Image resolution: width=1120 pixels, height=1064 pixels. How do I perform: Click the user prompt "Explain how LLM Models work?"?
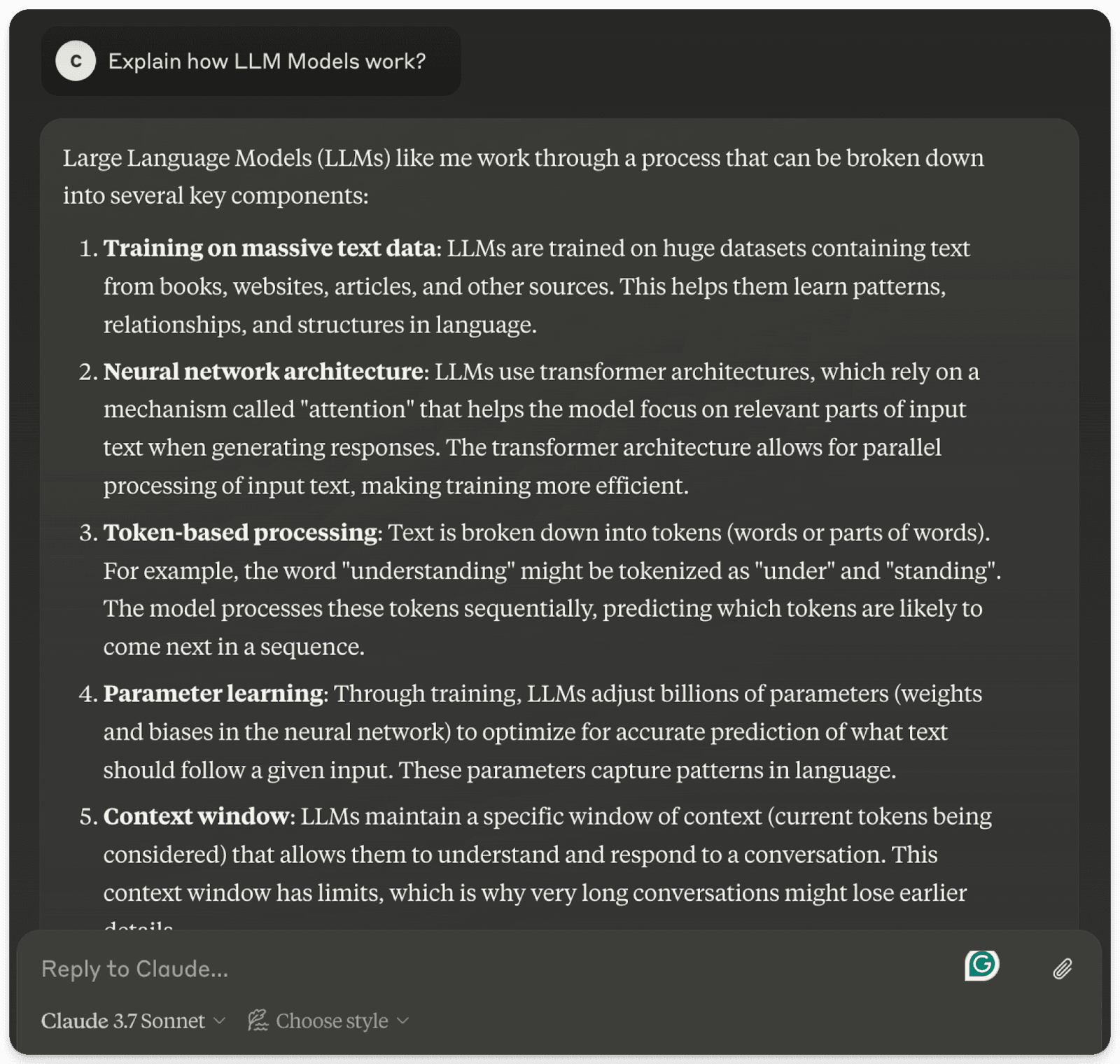[267, 62]
